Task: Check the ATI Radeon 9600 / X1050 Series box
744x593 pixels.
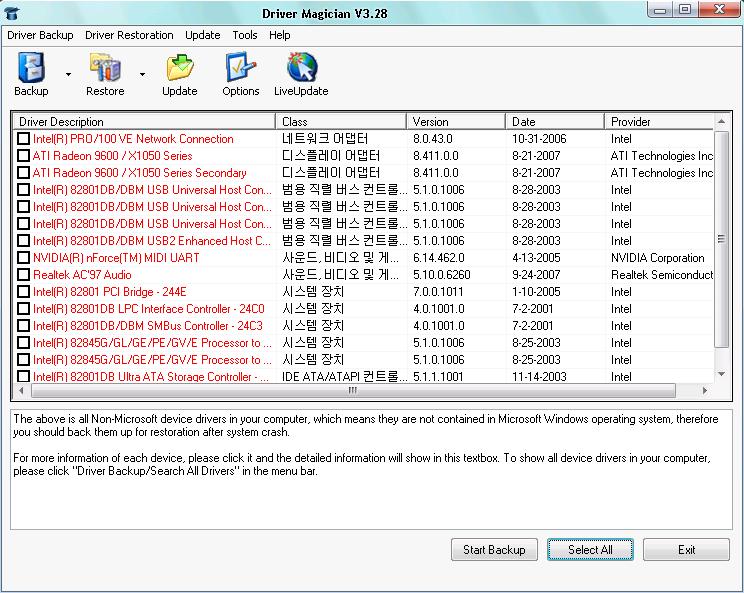Action: [23, 156]
